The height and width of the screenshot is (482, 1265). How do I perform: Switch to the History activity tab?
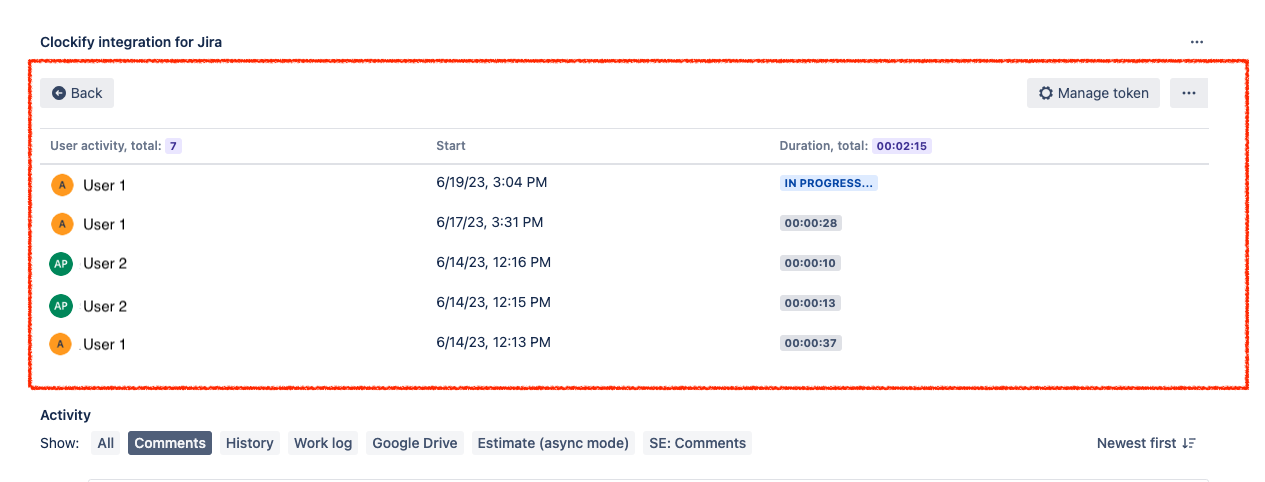point(250,443)
